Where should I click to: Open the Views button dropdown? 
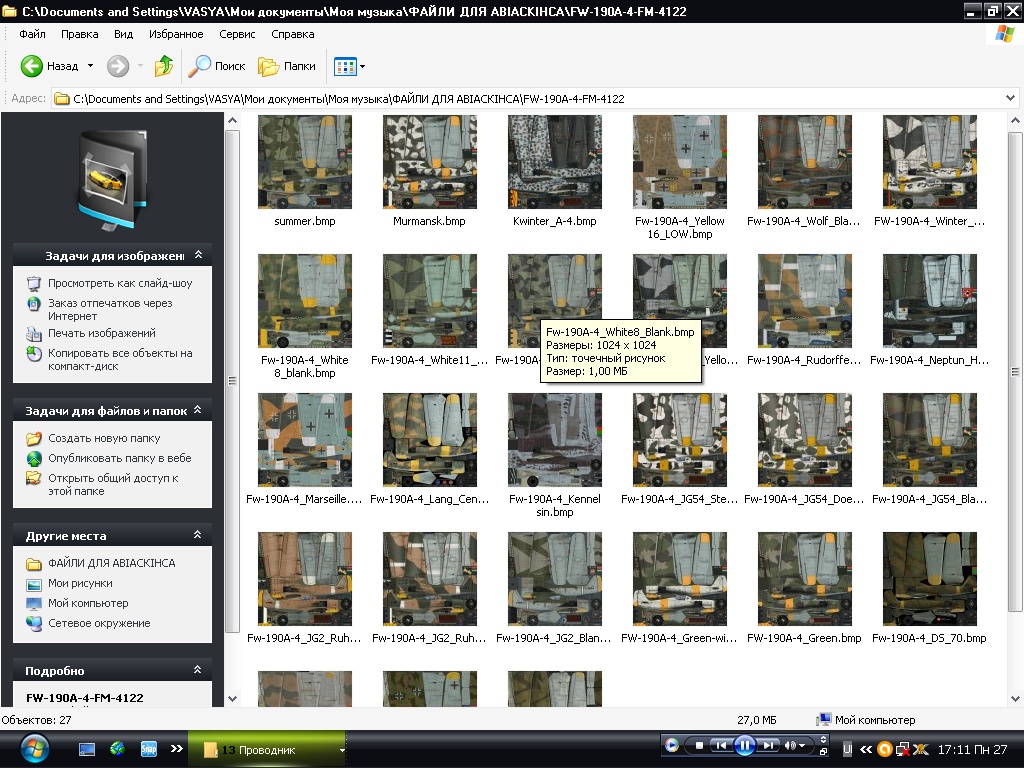tap(362, 66)
